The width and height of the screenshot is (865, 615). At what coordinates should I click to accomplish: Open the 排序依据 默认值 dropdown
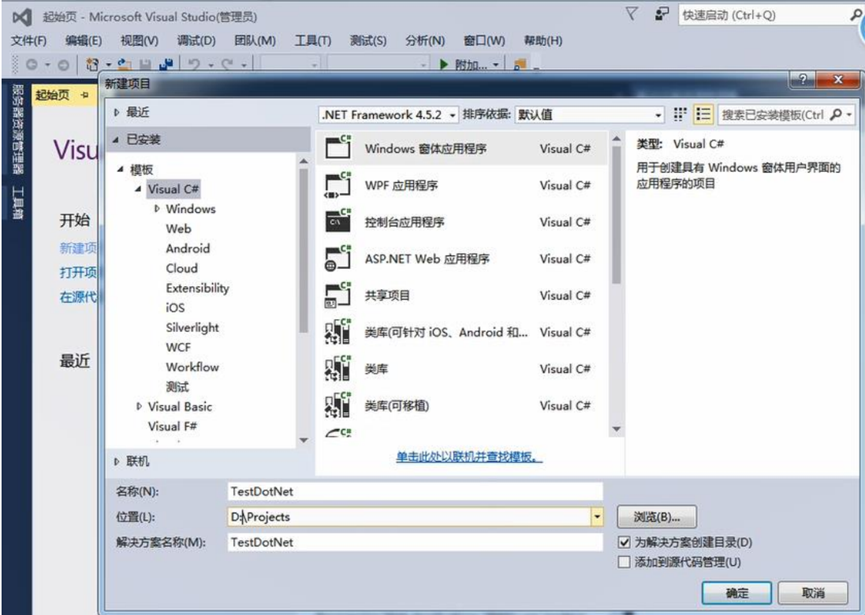click(660, 114)
